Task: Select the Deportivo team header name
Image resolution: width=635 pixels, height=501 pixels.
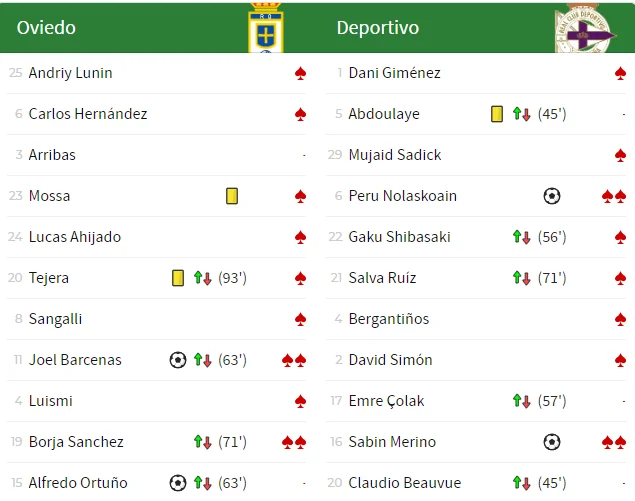Action: 378,28
